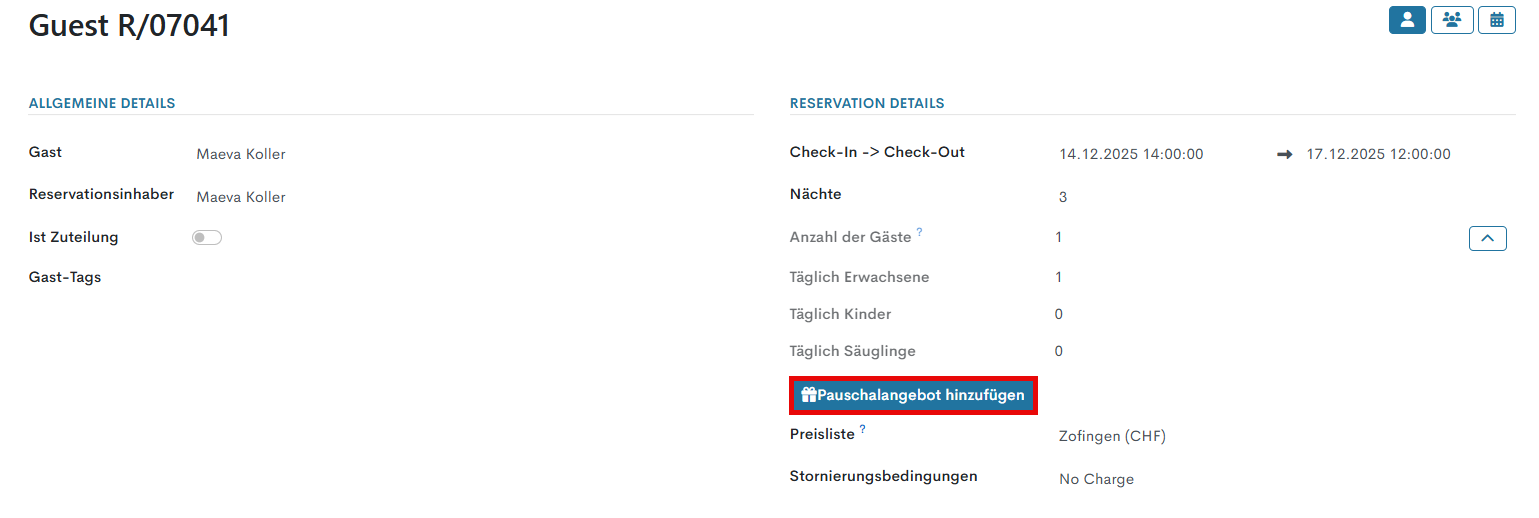Click the Täglich Kinder value field
Viewport: 1539px width, 518px height.
pyautogui.click(x=1059, y=314)
